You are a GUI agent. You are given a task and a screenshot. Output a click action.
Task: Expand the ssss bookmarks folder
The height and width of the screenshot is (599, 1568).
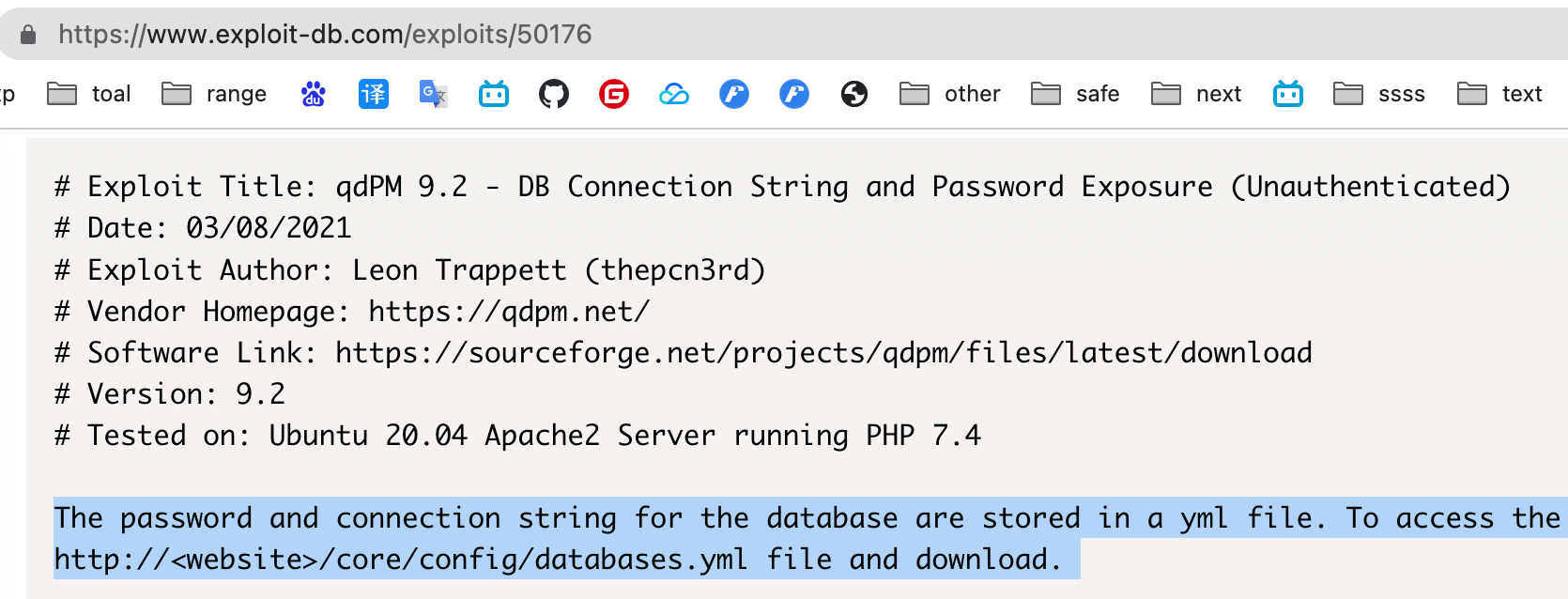coord(1379,94)
